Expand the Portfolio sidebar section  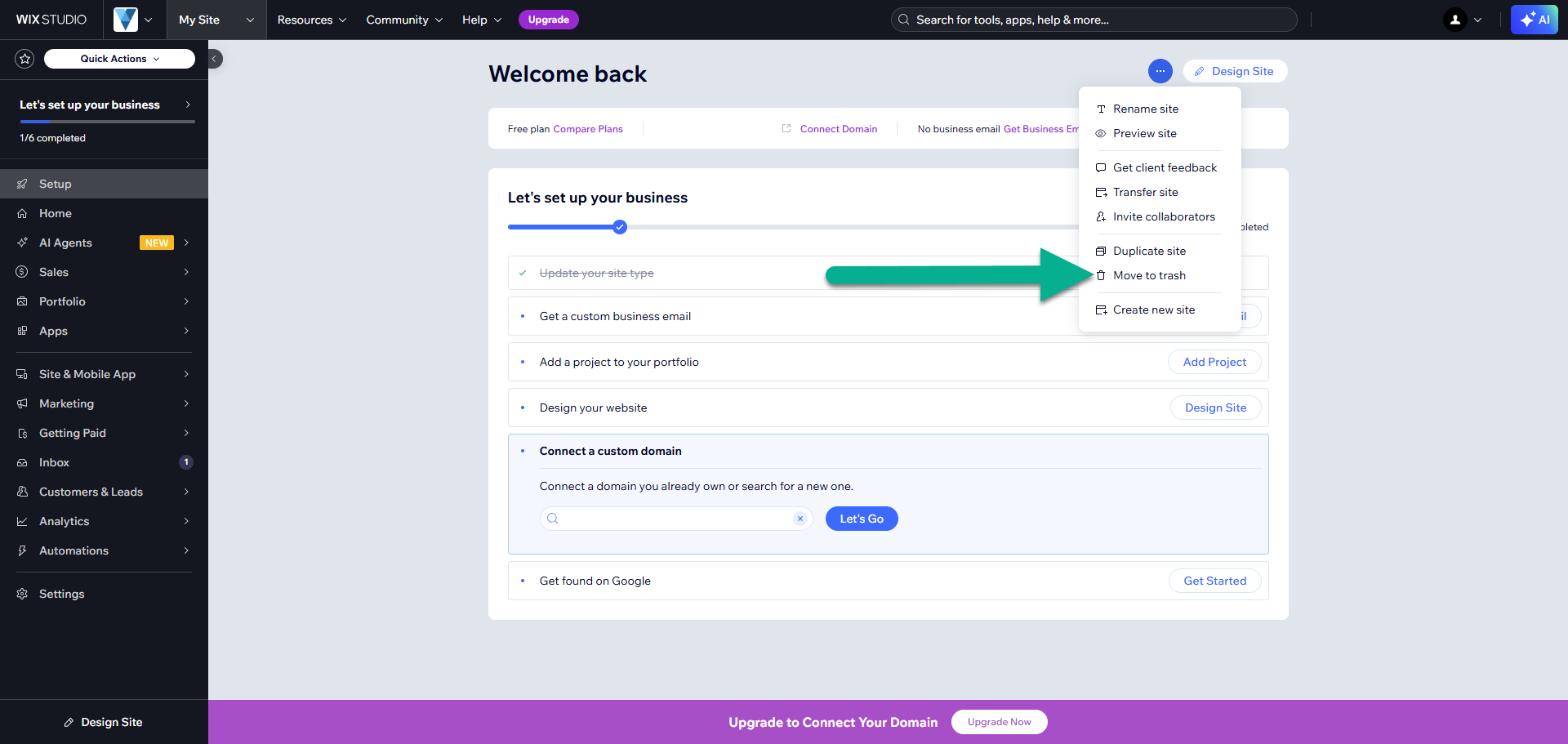(x=104, y=301)
